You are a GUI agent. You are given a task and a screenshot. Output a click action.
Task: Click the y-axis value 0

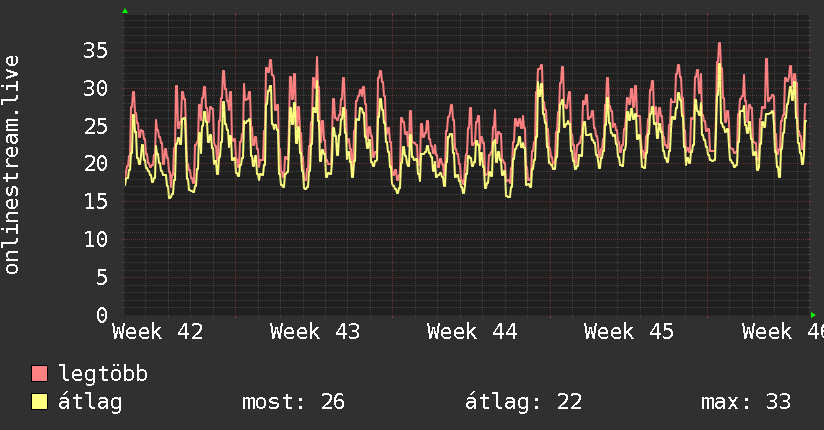(102, 315)
